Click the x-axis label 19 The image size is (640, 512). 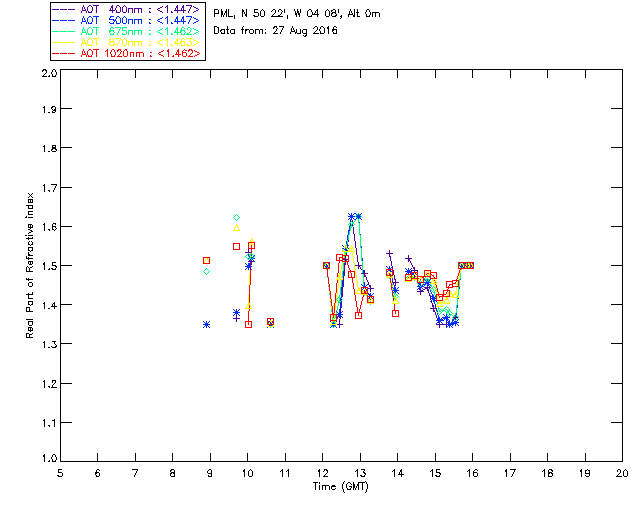point(585,473)
